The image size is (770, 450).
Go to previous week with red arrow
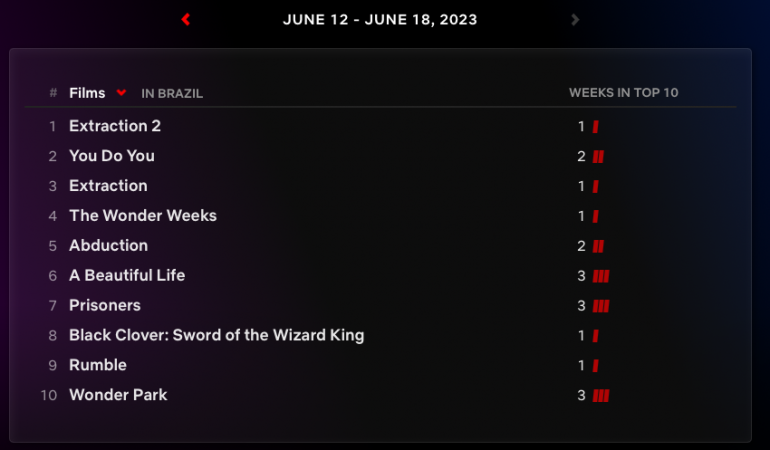186,19
